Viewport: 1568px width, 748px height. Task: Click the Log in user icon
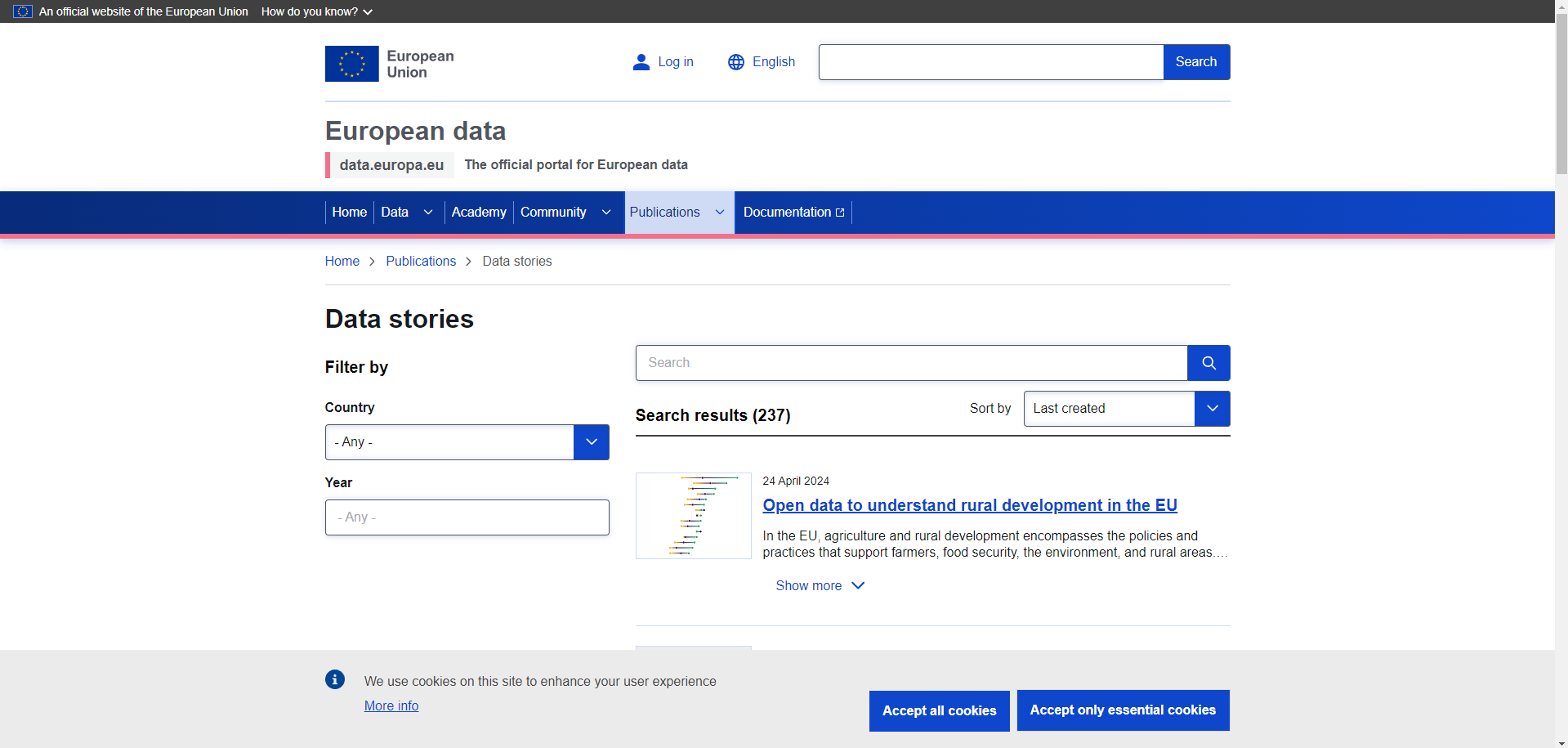click(641, 62)
